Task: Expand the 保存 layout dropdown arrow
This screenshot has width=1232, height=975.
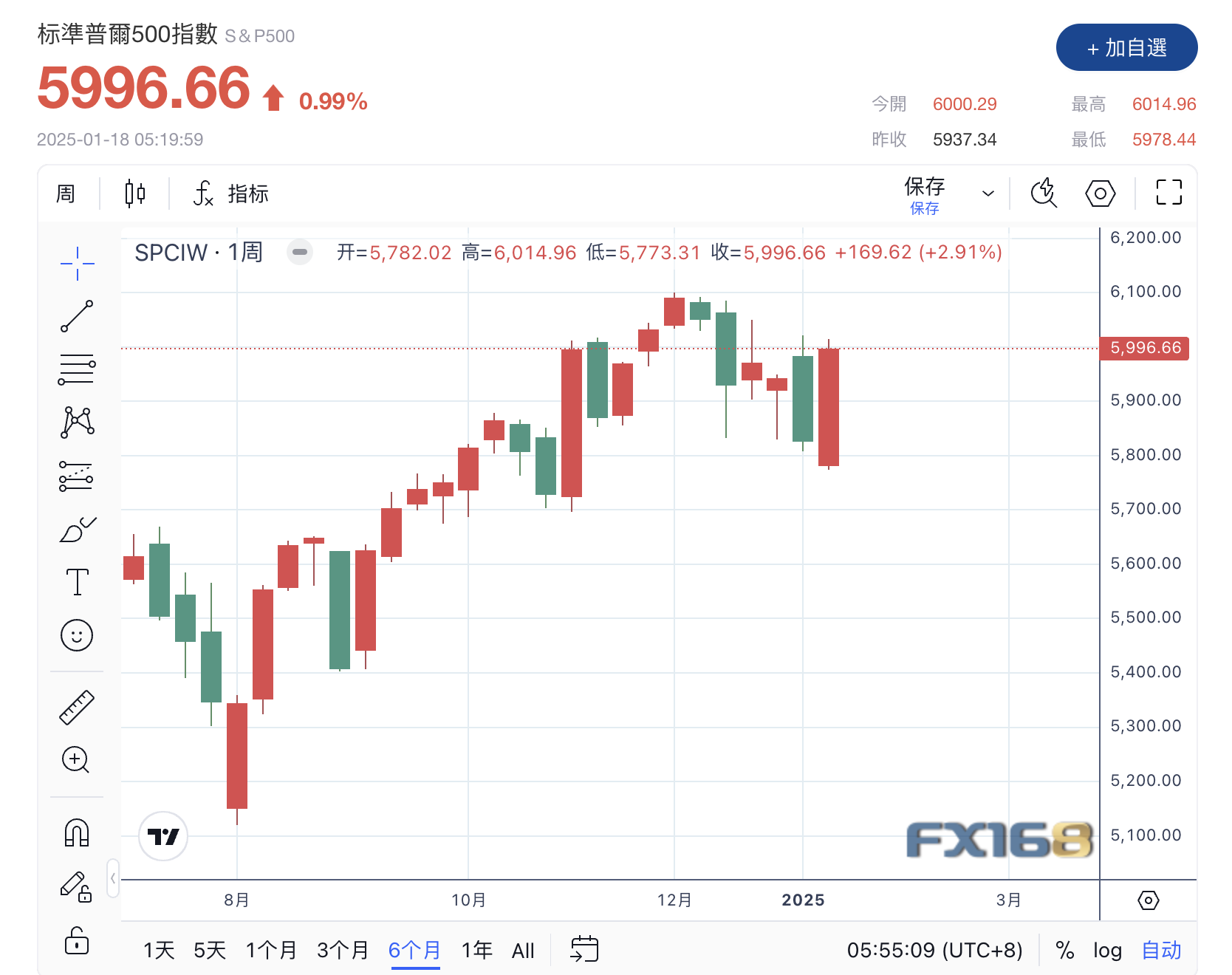Action: pos(988,194)
